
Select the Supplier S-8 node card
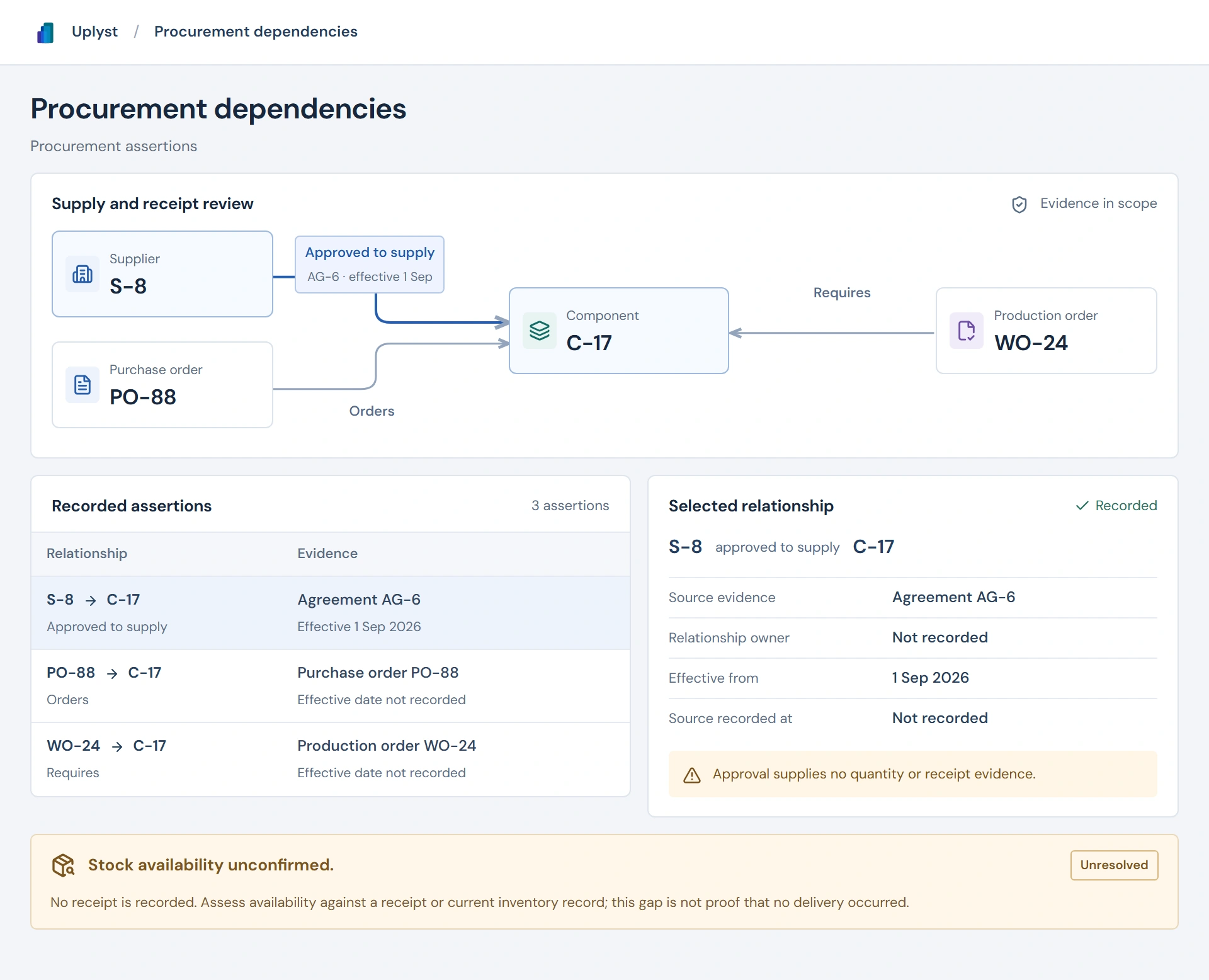click(162, 274)
